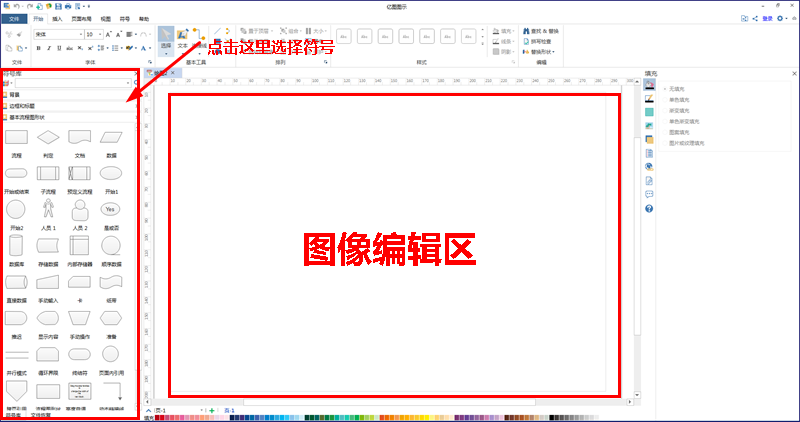
Task: Add a new page with plus button
Action: tap(212, 411)
